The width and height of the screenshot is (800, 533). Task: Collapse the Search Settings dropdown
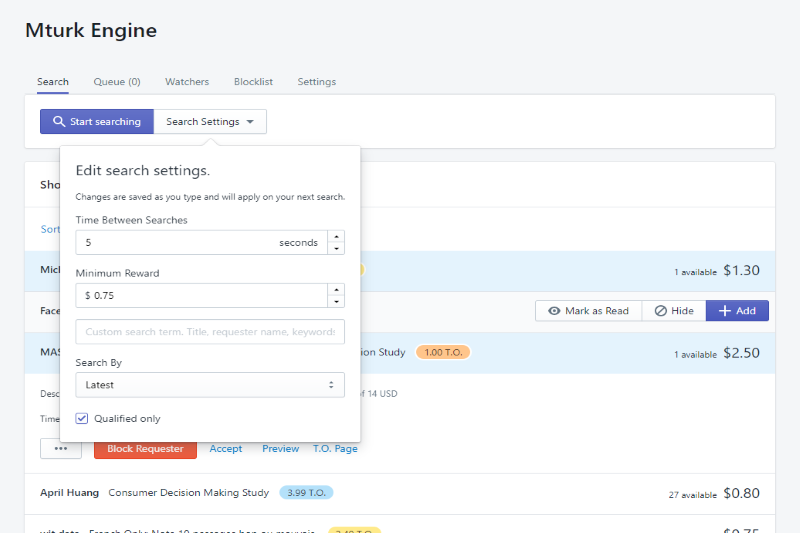[210, 122]
